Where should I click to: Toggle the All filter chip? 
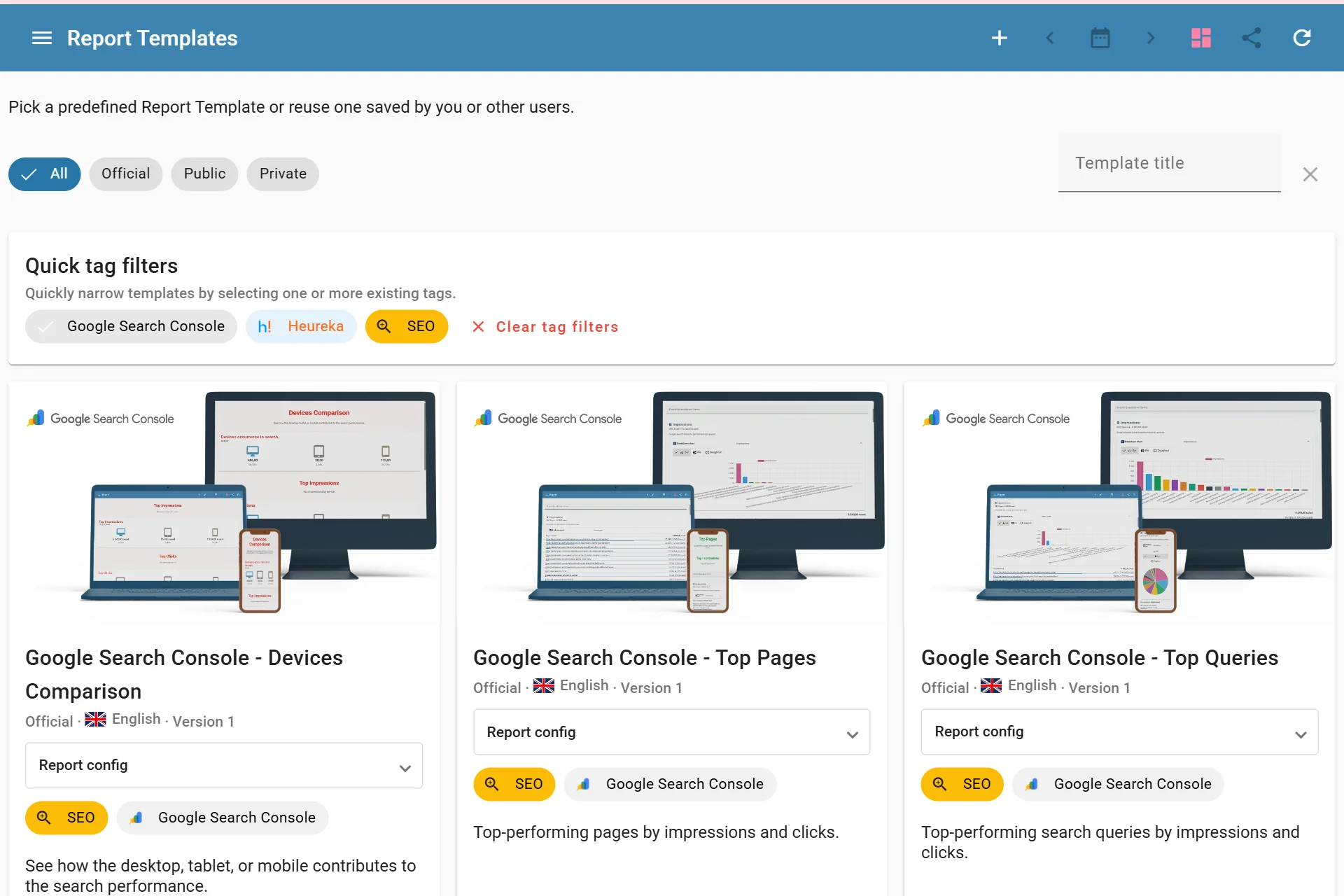45,174
